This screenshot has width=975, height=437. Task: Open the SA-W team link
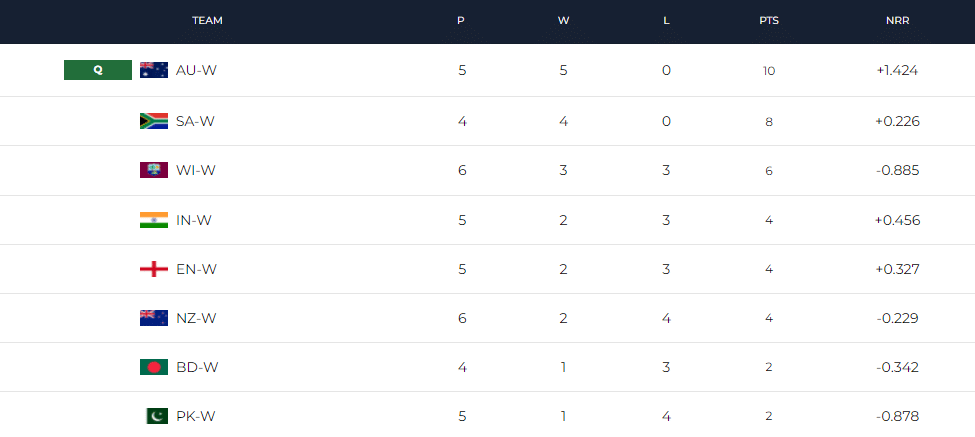pyautogui.click(x=195, y=121)
